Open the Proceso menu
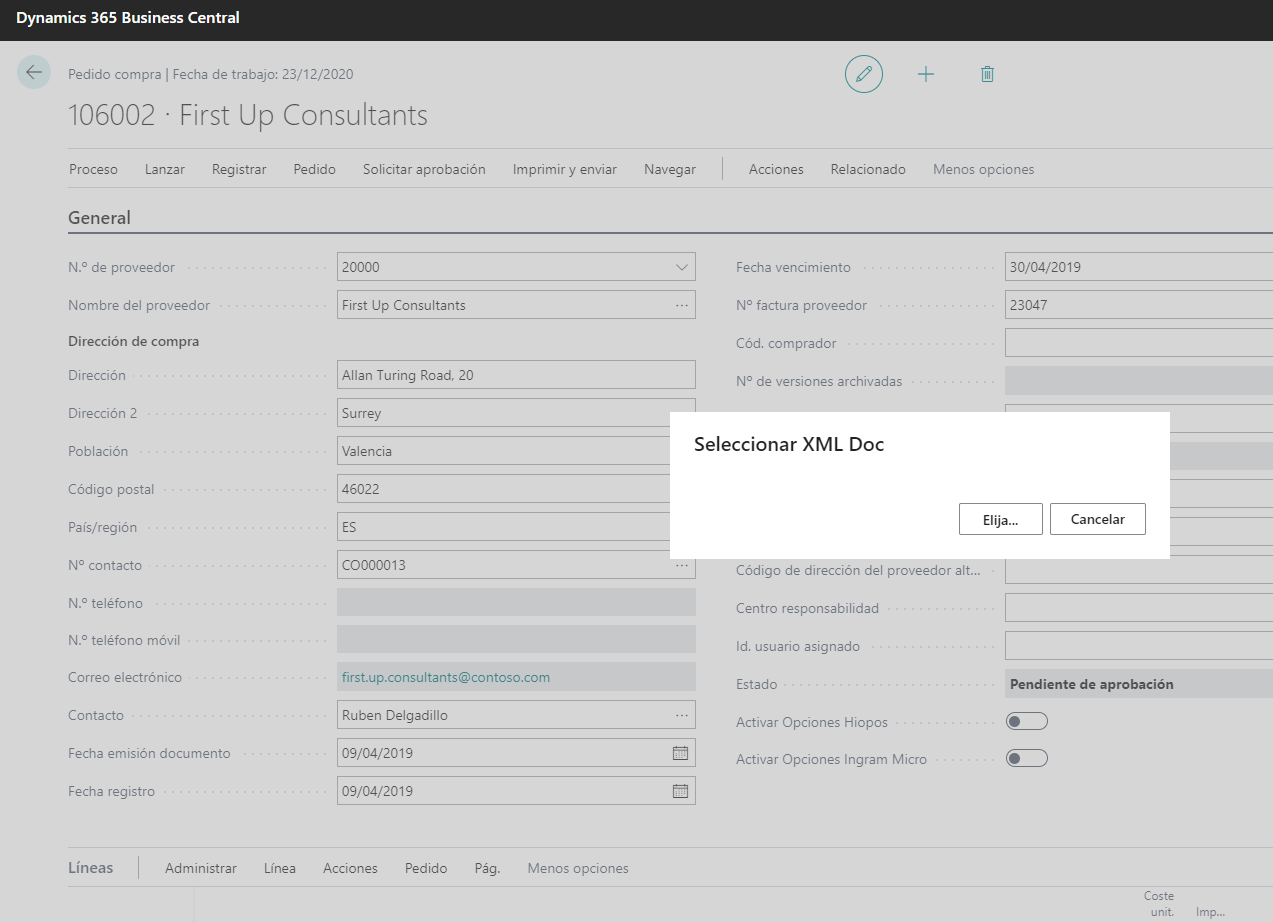This screenshot has width=1273, height=922. [x=93, y=169]
